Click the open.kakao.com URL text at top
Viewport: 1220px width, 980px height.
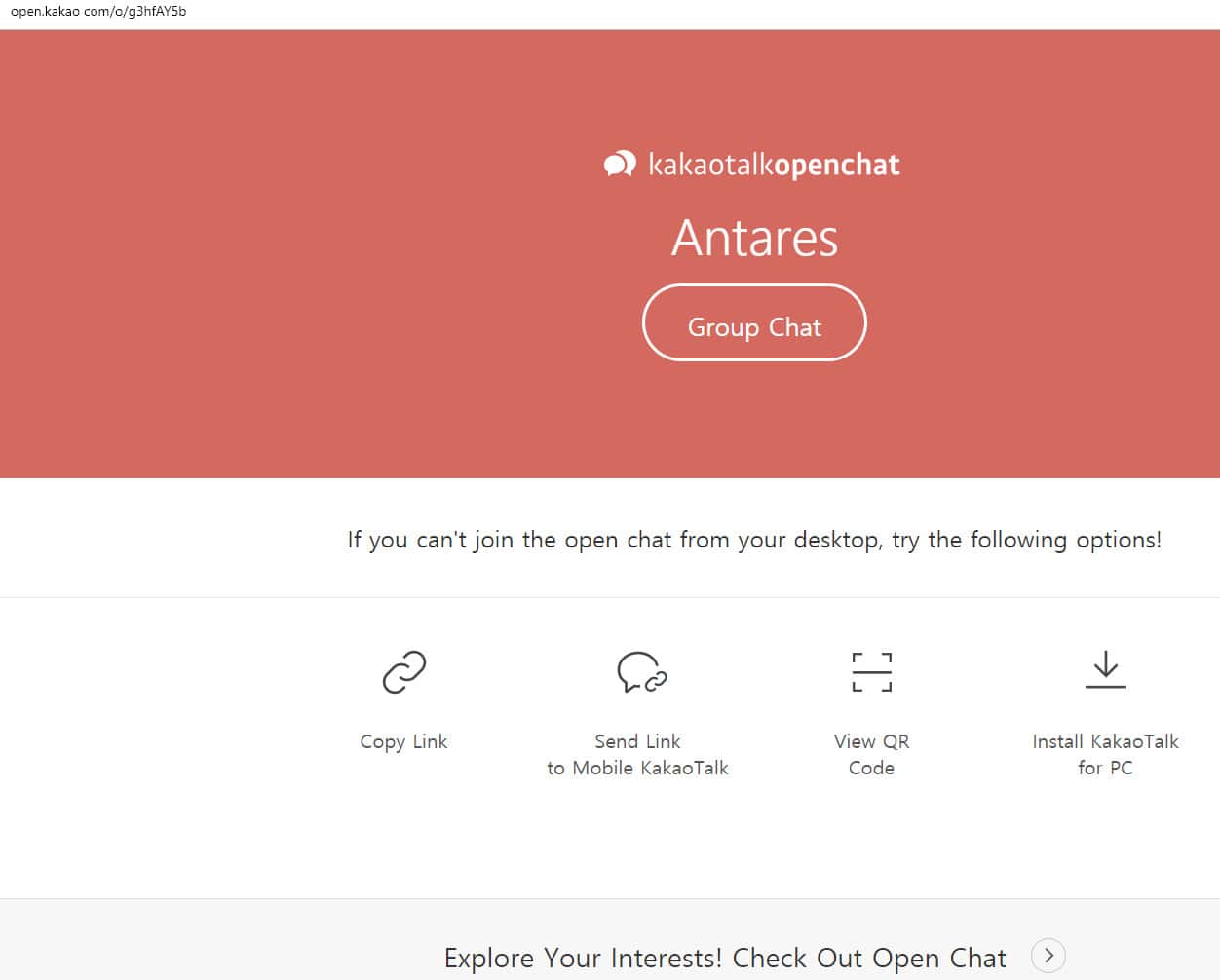[97, 12]
